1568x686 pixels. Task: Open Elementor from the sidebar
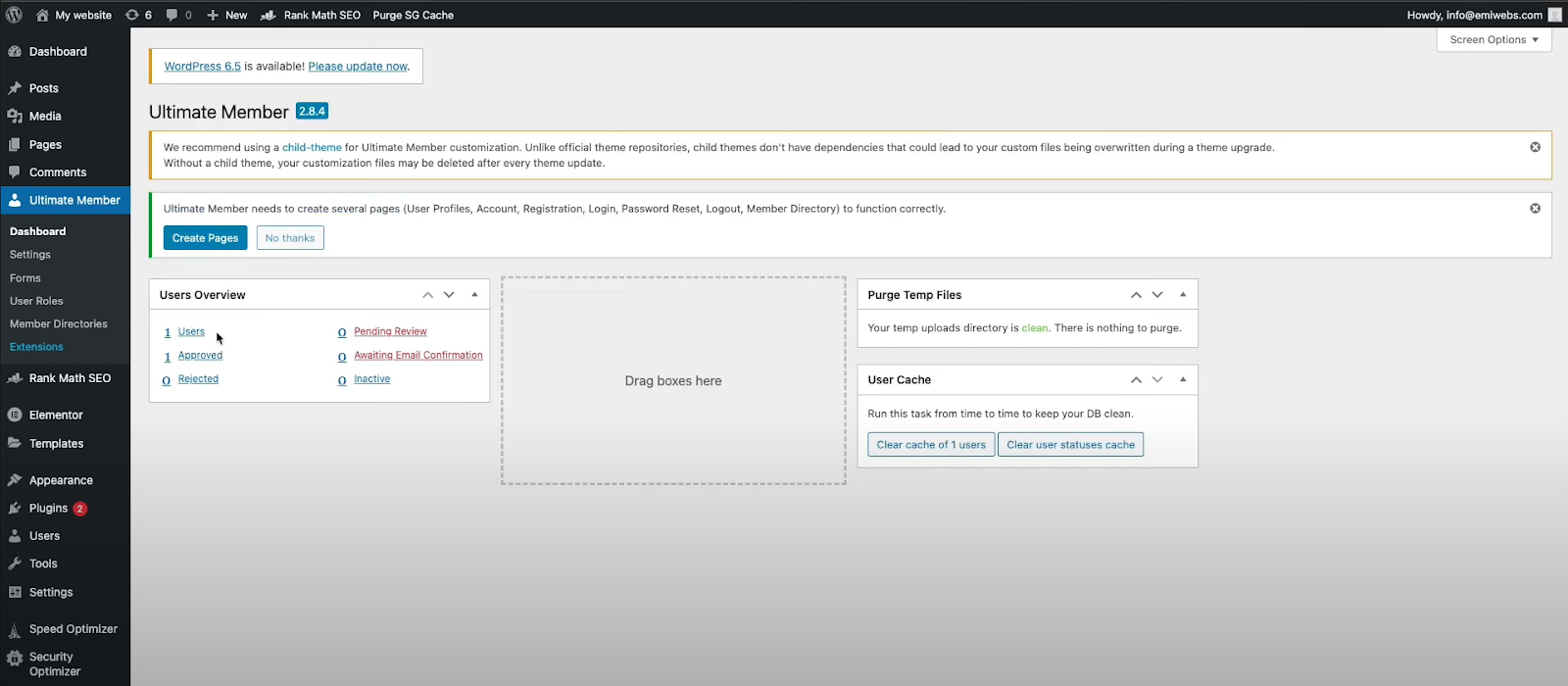click(56, 415)
